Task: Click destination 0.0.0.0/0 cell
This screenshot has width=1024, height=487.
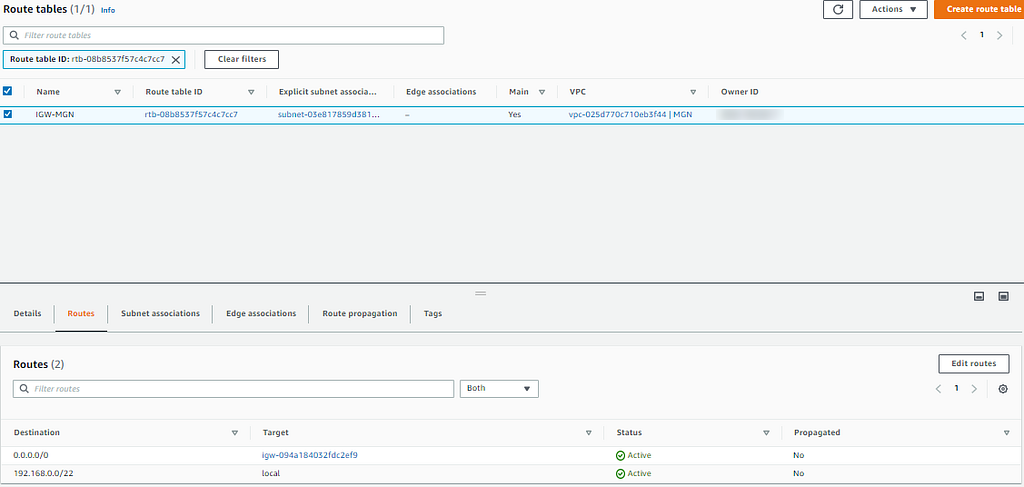Action: [31, 455]
